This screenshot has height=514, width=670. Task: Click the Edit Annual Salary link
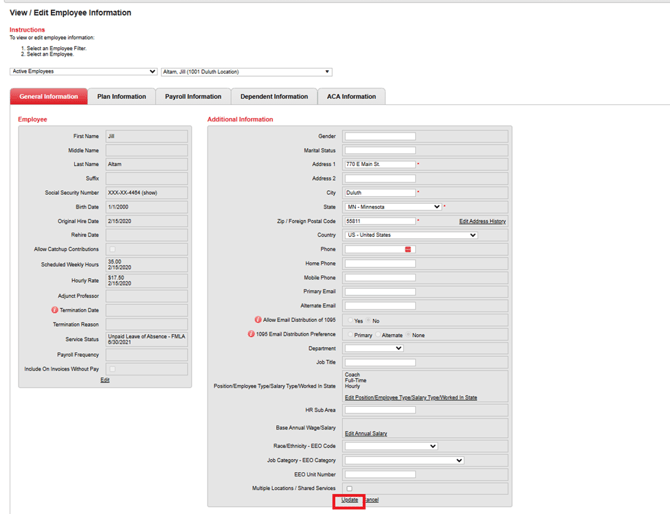click(366, 433)
